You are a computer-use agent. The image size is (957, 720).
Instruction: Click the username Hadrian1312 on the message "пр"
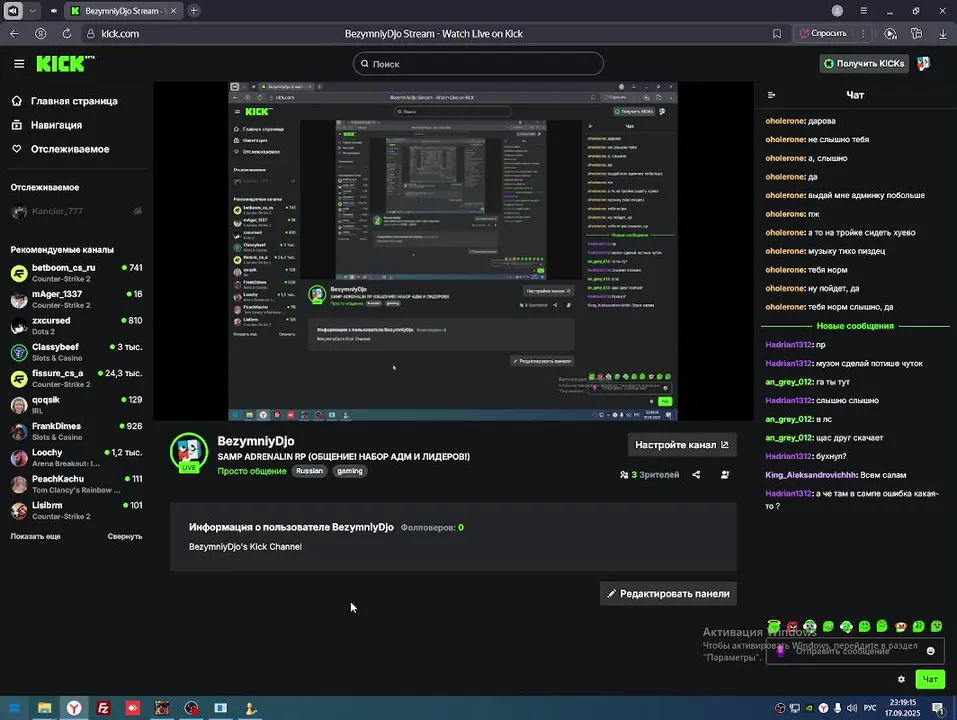[789, 345]
